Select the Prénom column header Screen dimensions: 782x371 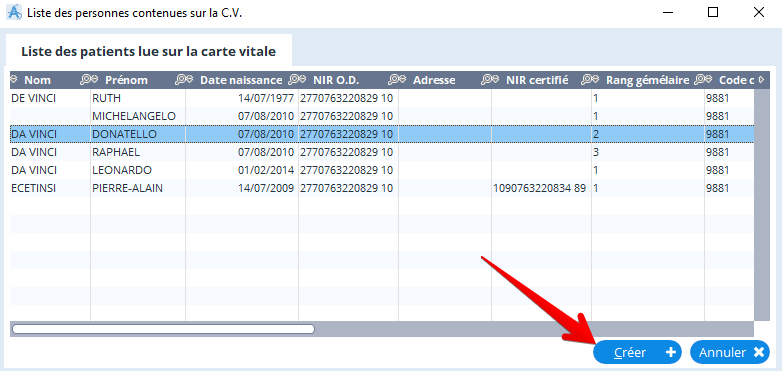[126, 80]
